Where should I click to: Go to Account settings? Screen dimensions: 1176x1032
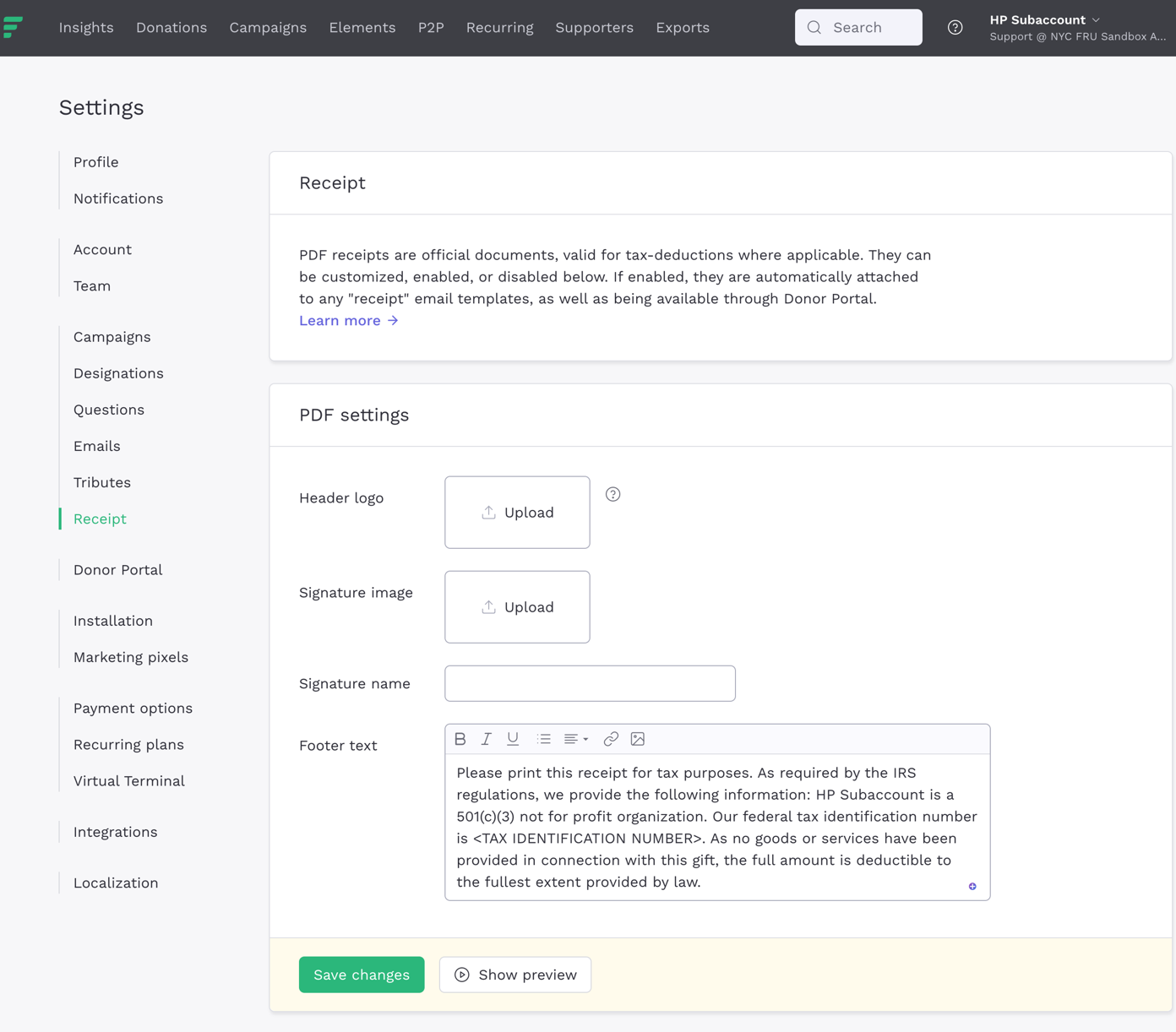pos(102,249)
